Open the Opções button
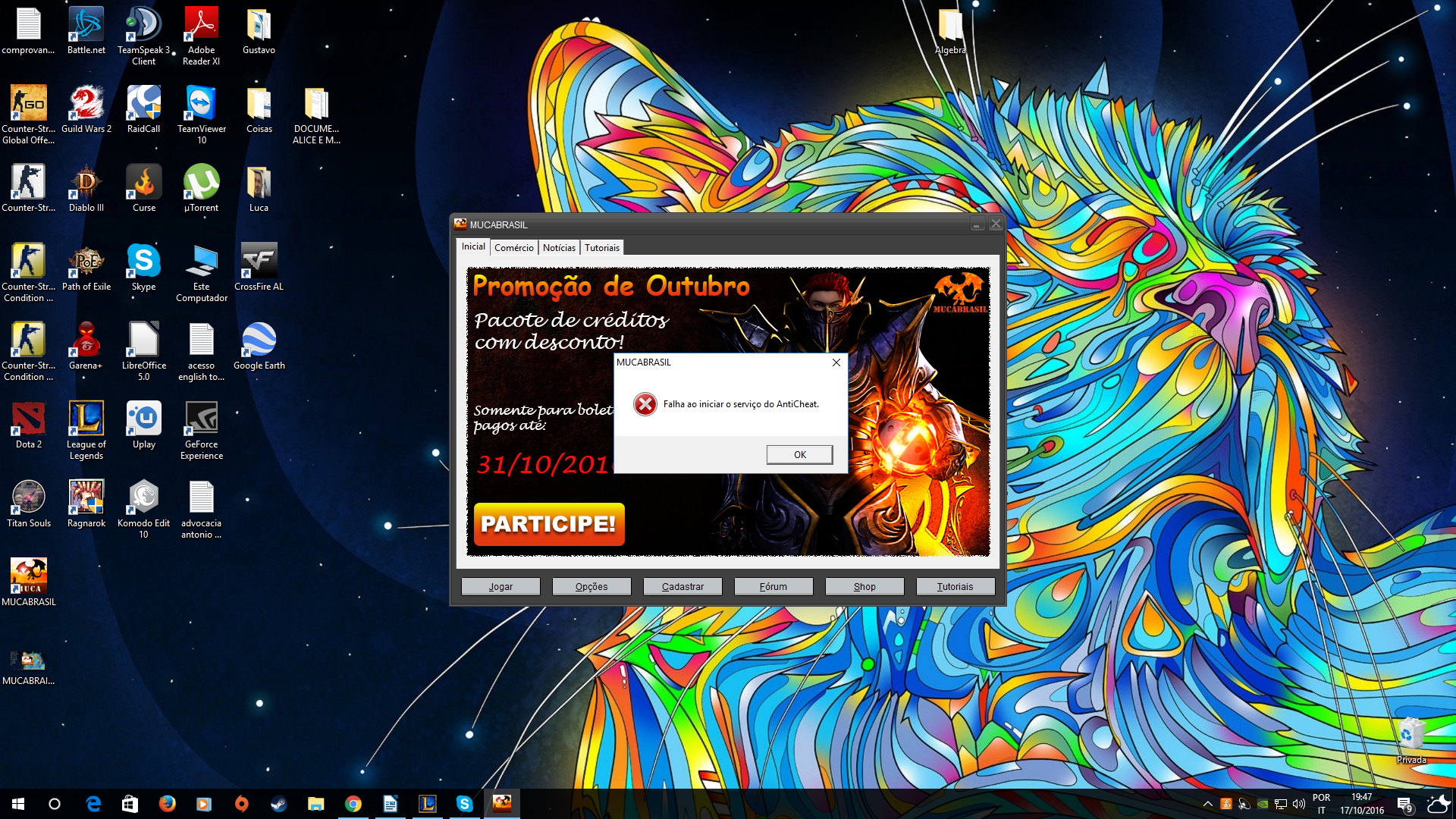 (x=591, y=586)
